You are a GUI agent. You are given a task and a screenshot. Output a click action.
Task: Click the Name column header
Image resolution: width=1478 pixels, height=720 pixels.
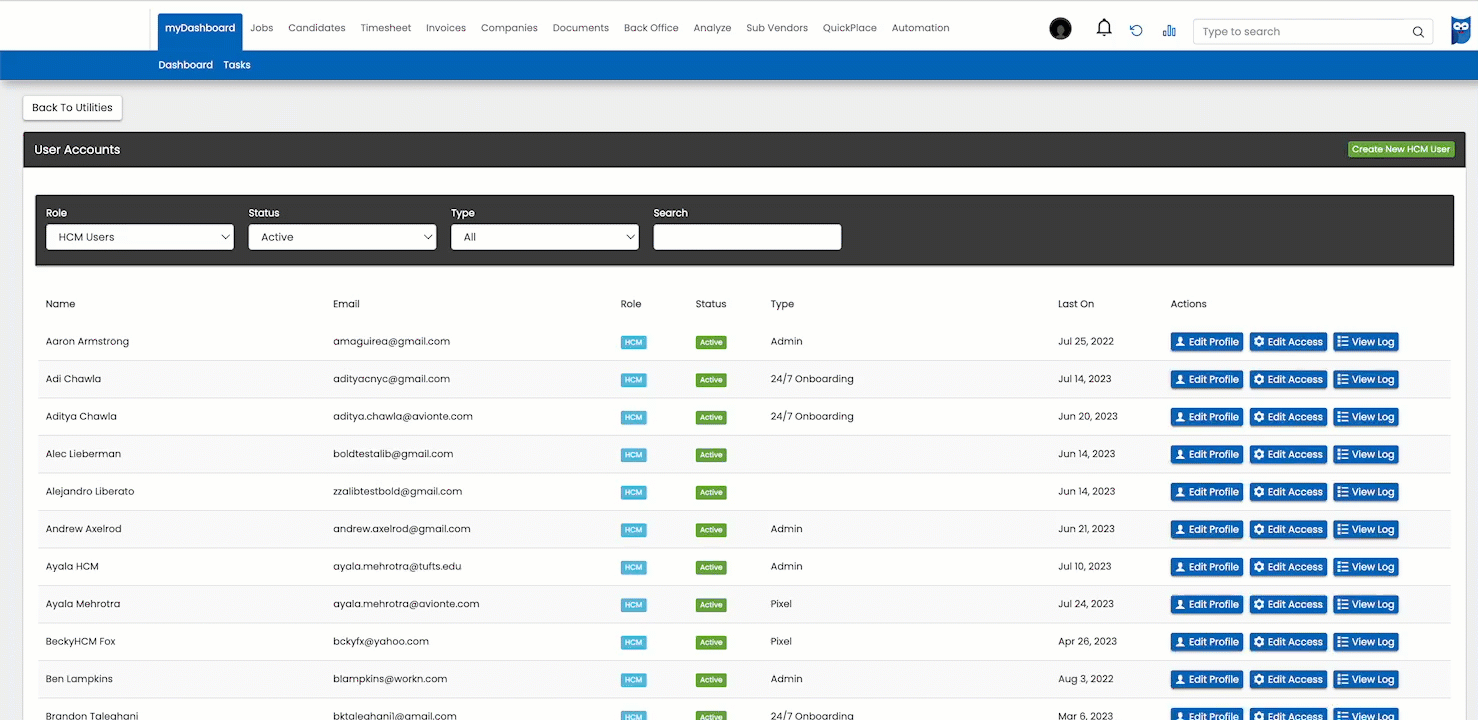(60, 304)
